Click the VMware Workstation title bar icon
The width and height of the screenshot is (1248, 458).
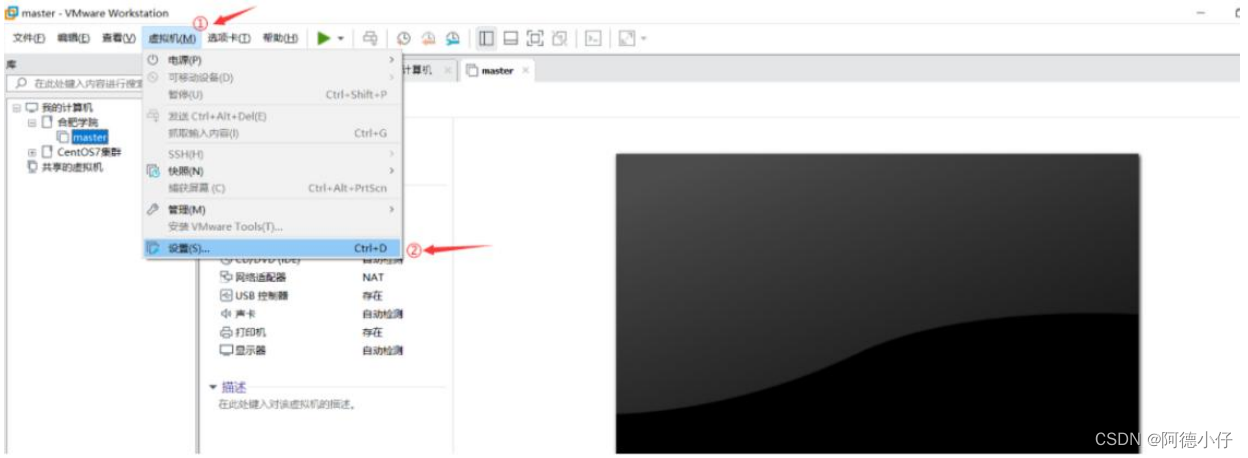tap(11, 12)
